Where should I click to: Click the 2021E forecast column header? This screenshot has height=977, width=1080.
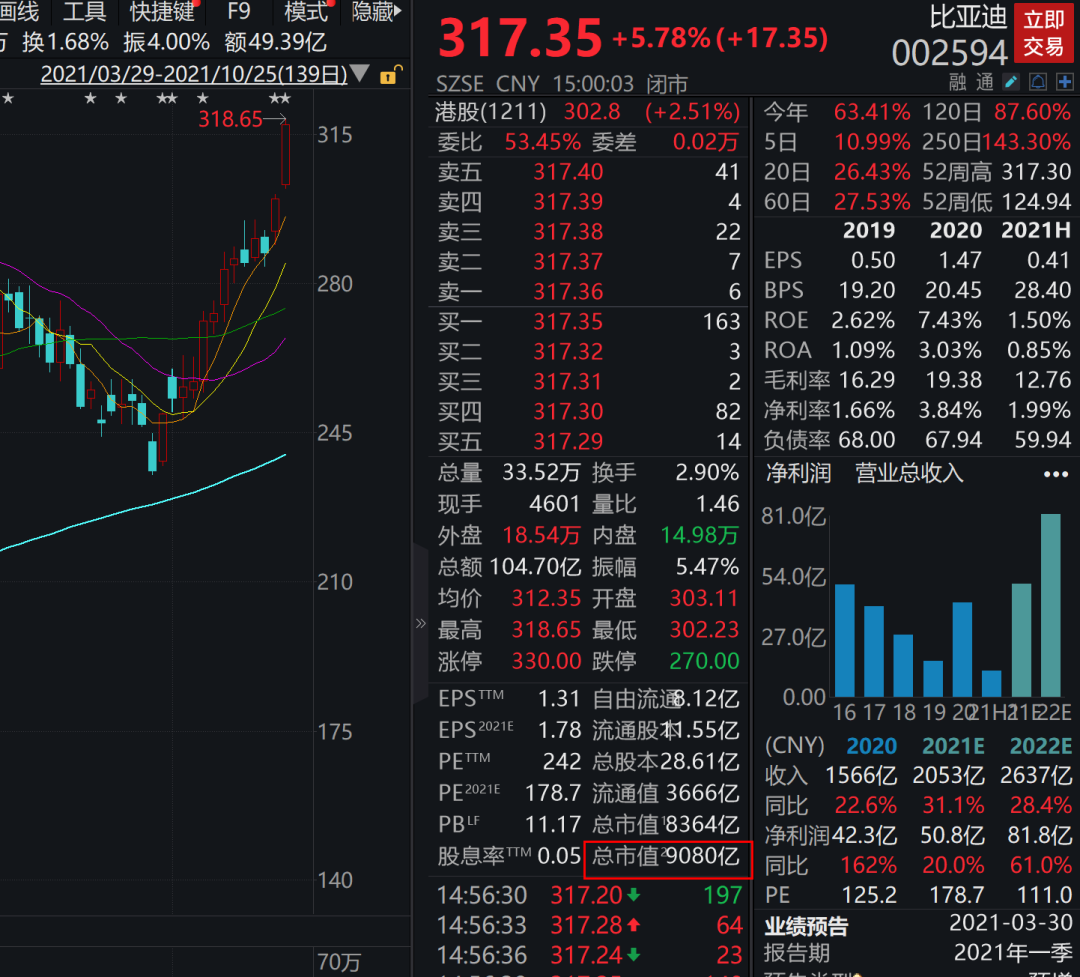click(x=953, y=746)
